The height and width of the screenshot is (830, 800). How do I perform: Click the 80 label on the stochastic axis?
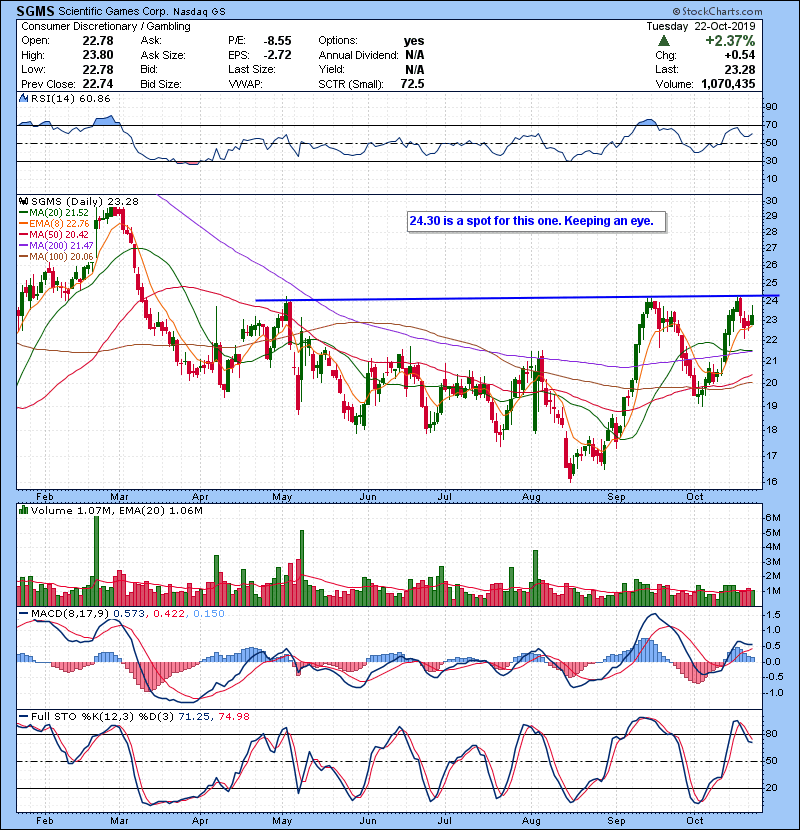point(771,733)
